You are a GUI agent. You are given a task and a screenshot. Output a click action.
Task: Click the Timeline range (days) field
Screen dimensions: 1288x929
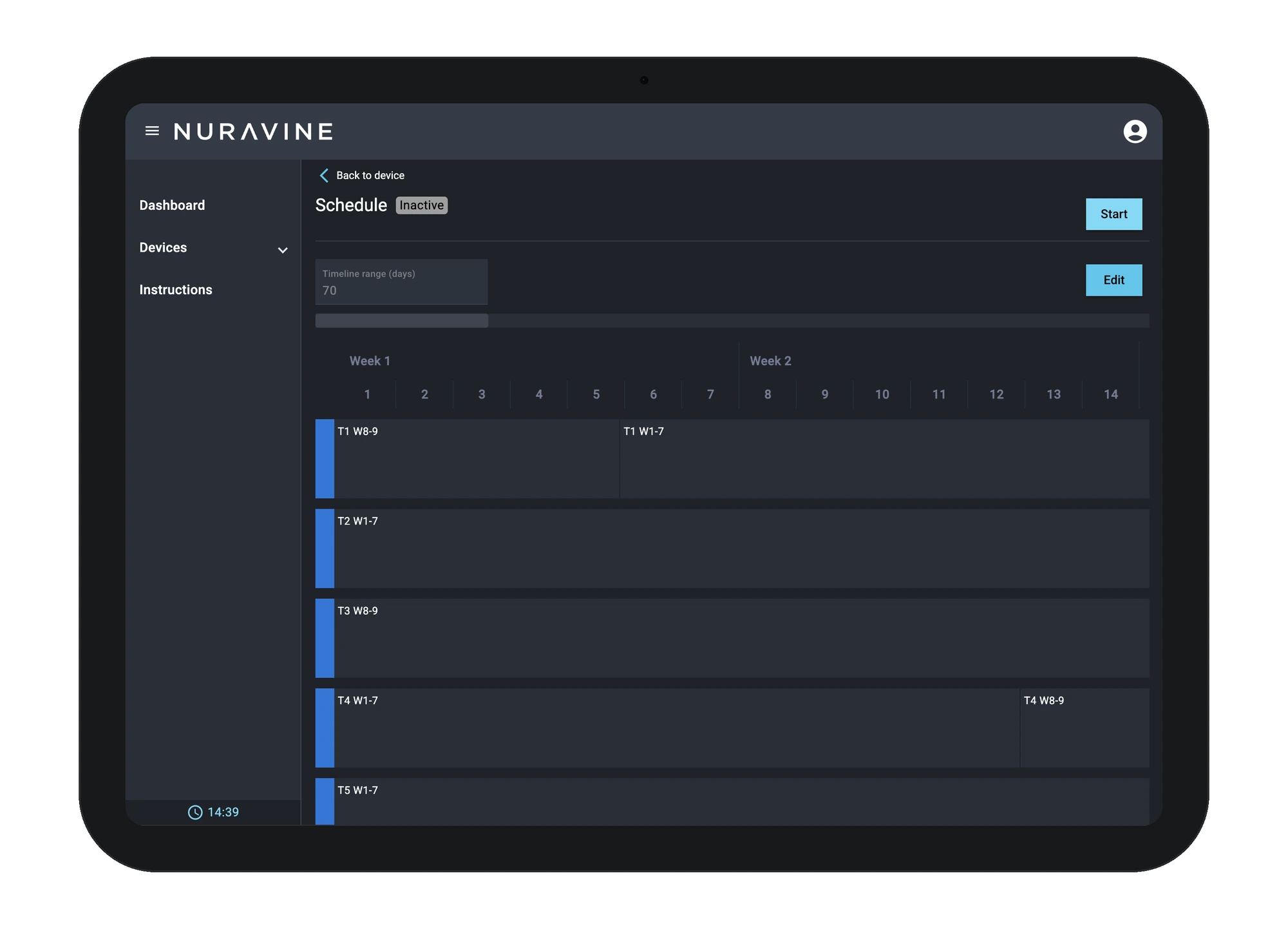coord(401,282)
